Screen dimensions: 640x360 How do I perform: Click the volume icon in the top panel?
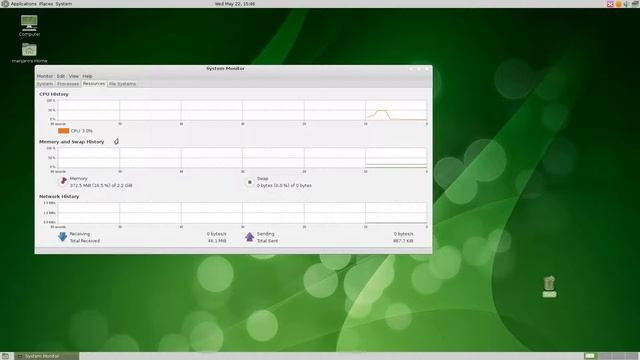tap(626, 4)
